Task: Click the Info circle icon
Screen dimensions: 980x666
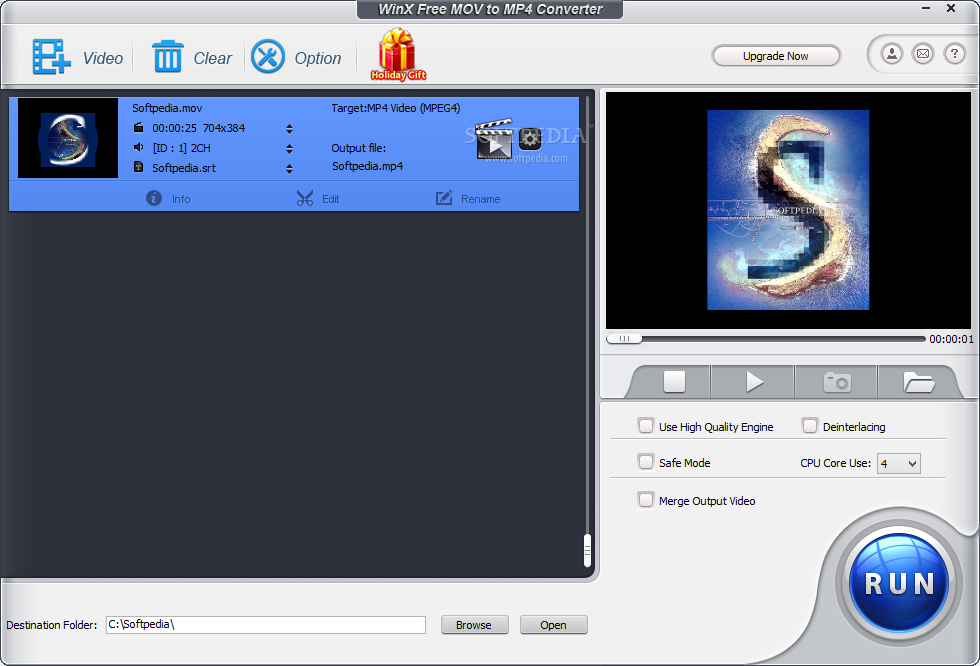Action: click(x=154, y=198)
